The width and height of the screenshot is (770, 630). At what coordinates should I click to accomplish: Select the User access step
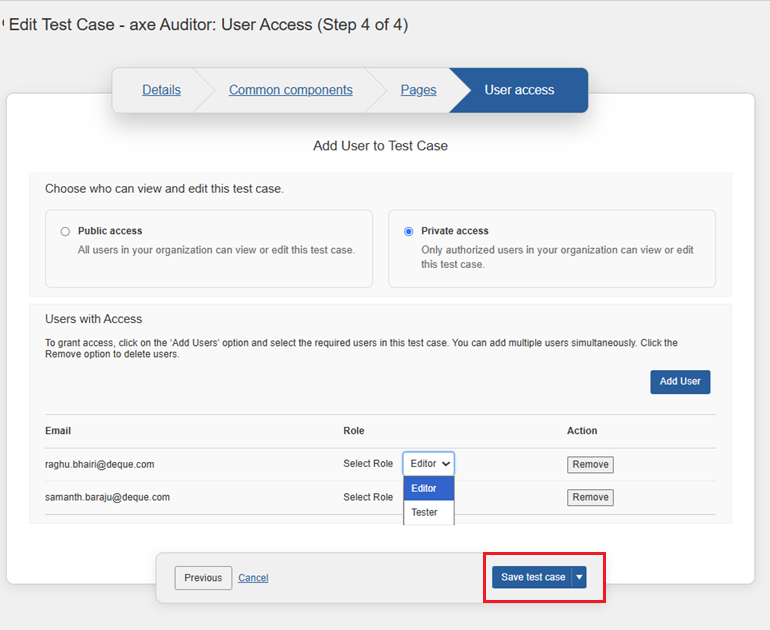519,90
